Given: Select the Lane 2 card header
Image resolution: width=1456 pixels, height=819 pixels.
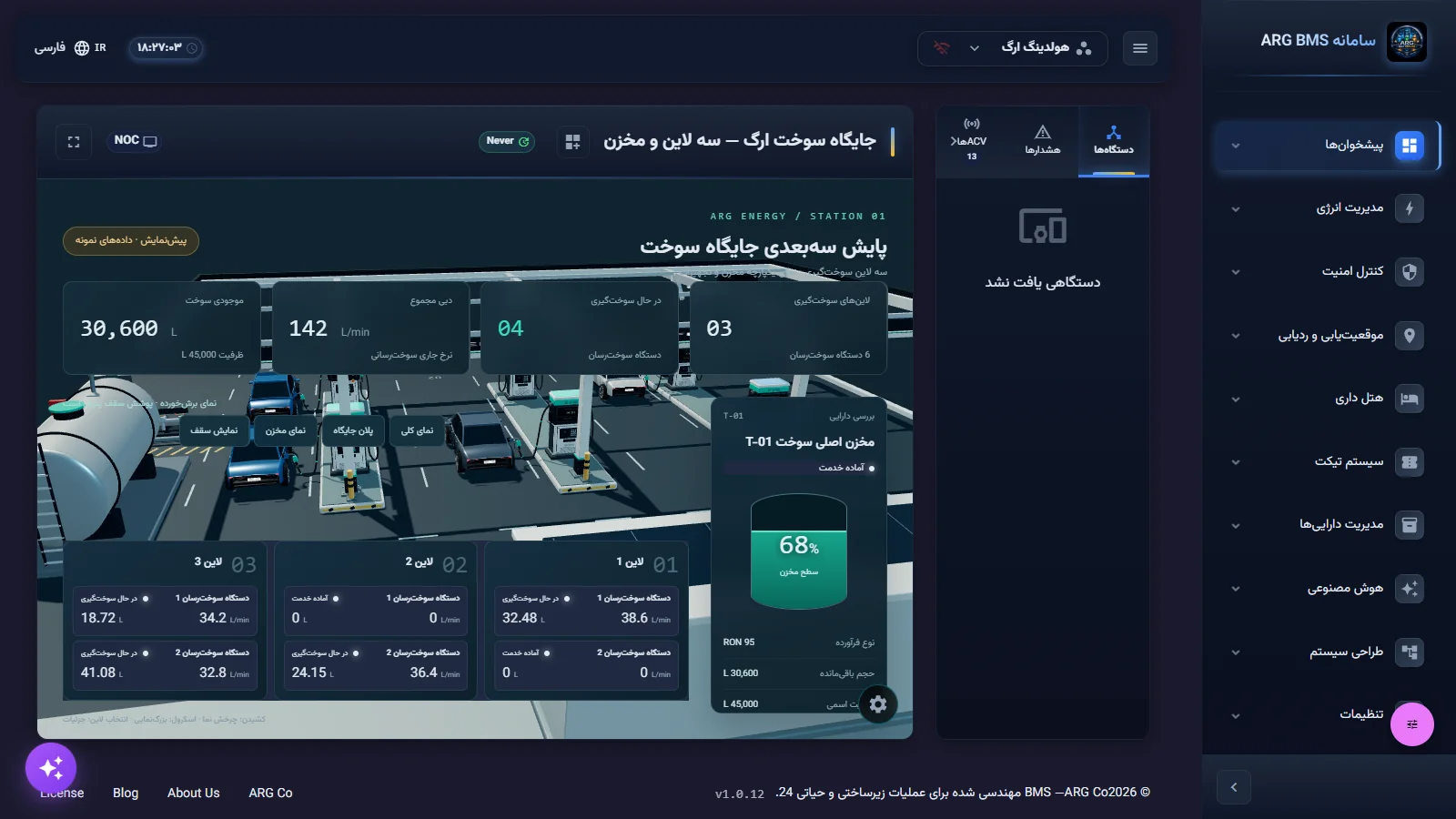Looking at the screenshot, I should click(x=376, y=564).
